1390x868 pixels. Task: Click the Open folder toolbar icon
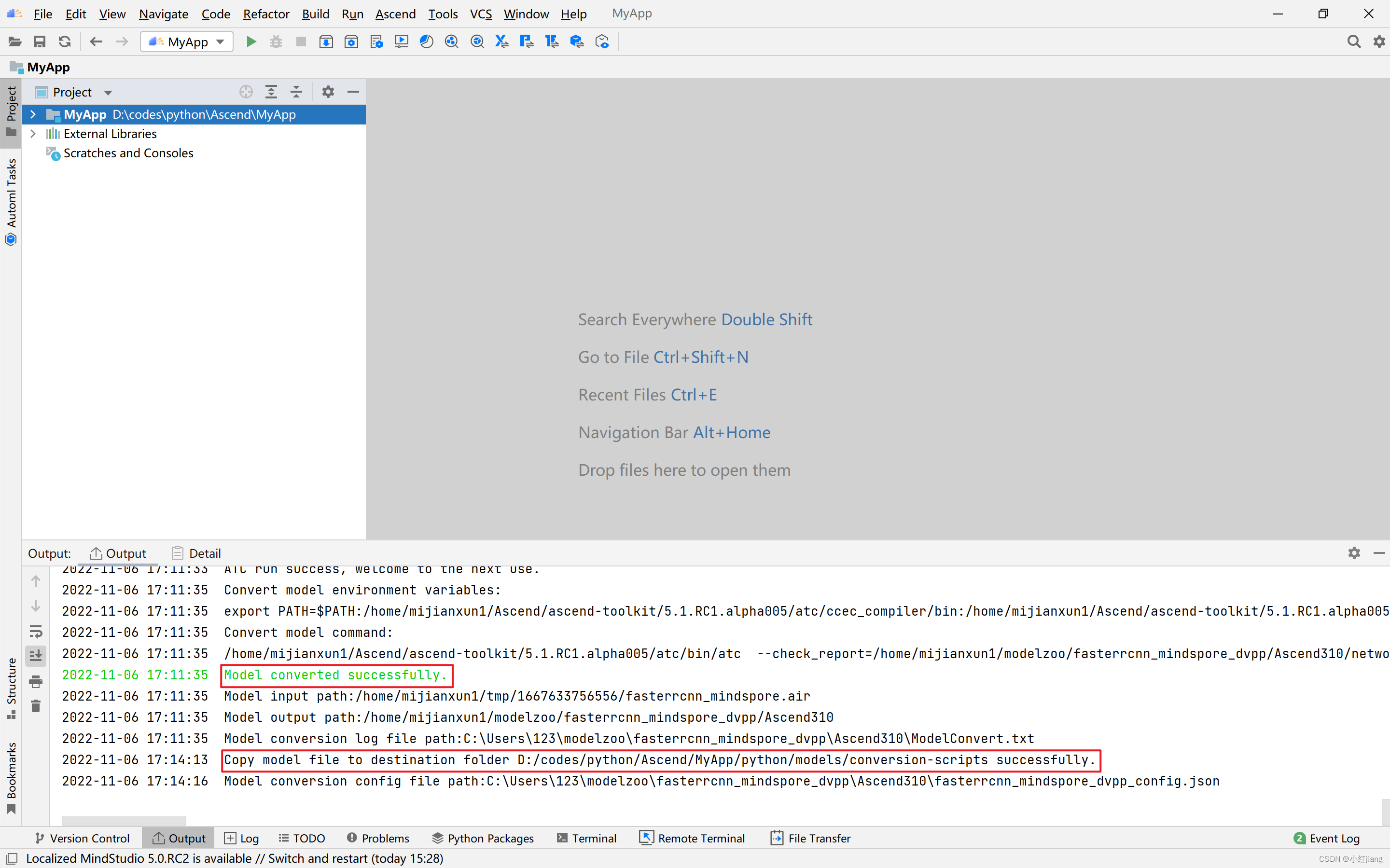pyautogui.click(x=15, y=42)
